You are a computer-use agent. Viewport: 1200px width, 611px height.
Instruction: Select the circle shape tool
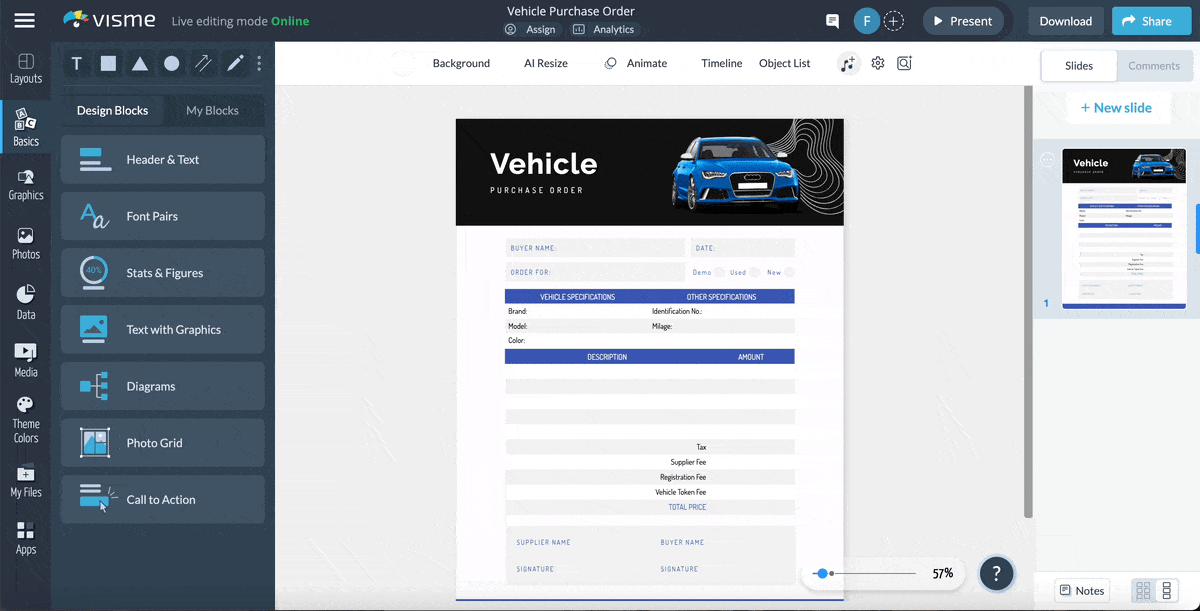(171, 63)
